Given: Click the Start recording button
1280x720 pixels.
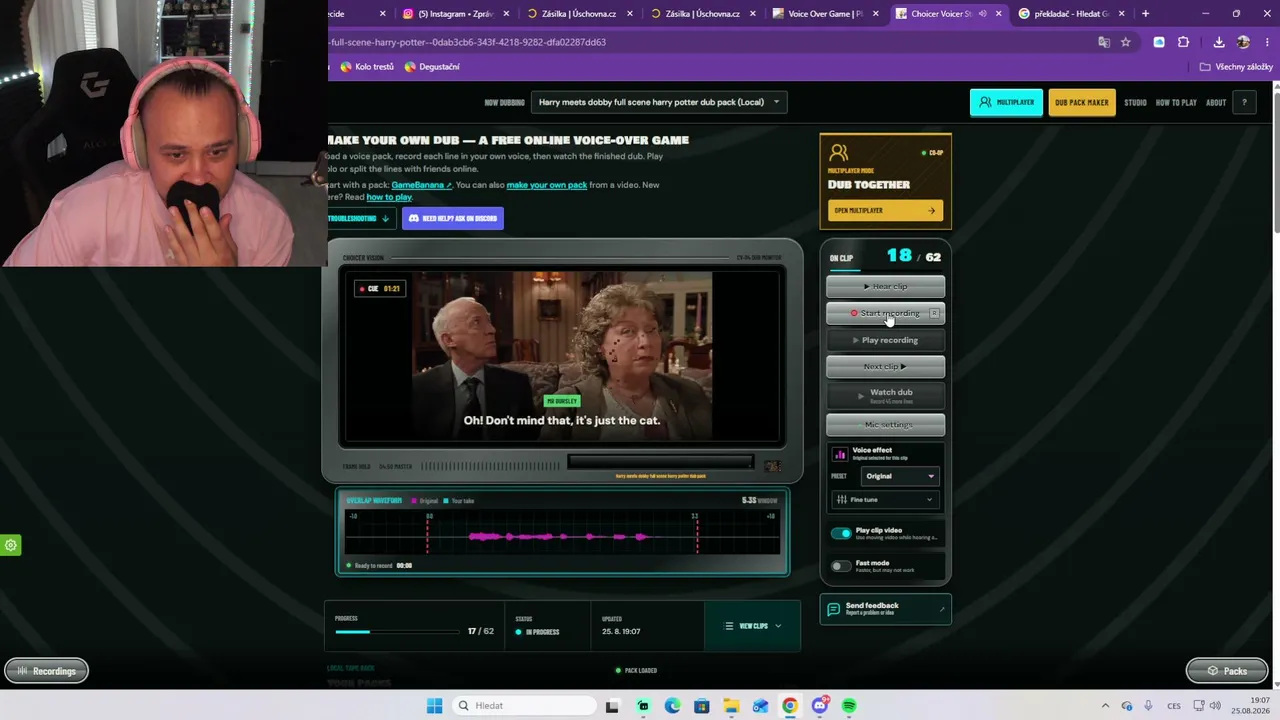Looking at the screenshot, I should [885, 313].
